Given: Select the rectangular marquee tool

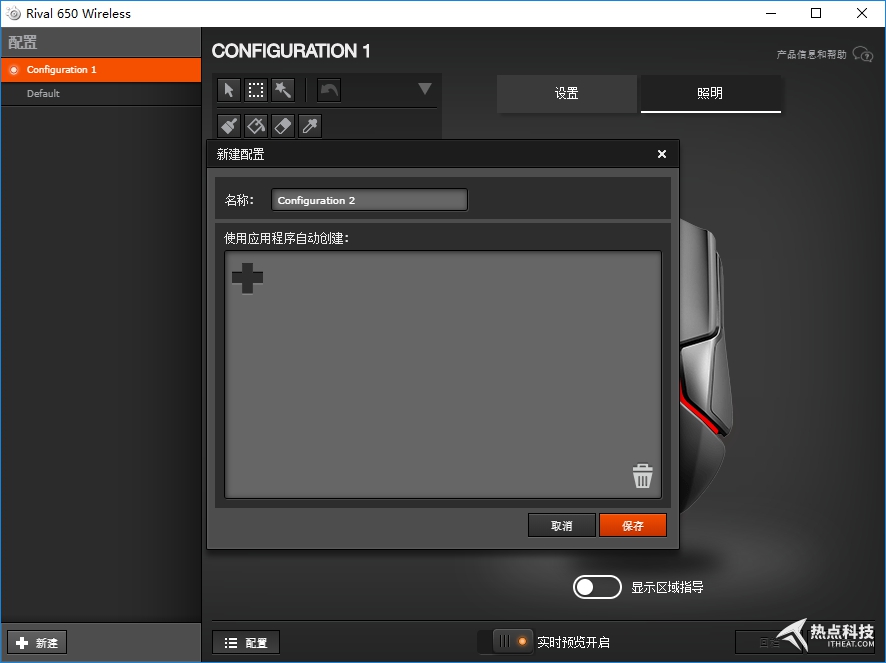Looking at the screenshot, I should tap(256, 91).
